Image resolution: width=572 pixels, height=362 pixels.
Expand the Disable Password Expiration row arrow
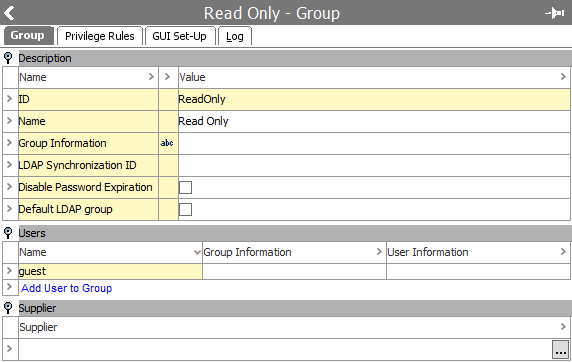pos(10,187)
